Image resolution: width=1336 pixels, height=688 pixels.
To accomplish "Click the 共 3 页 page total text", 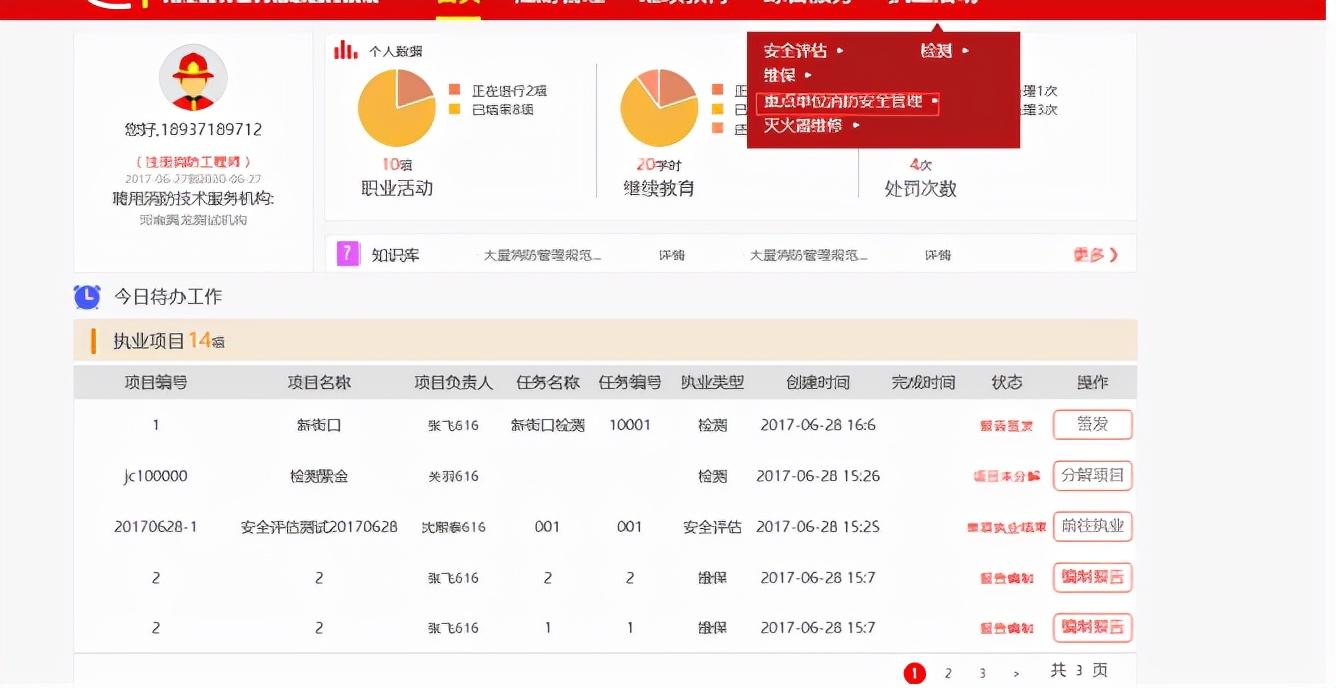I will pos(1079,671).
